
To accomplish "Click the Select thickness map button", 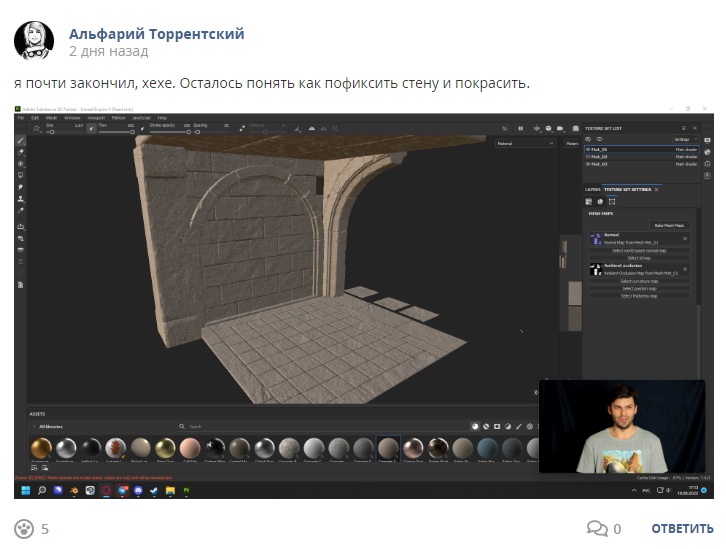I will tap(639, 296).
